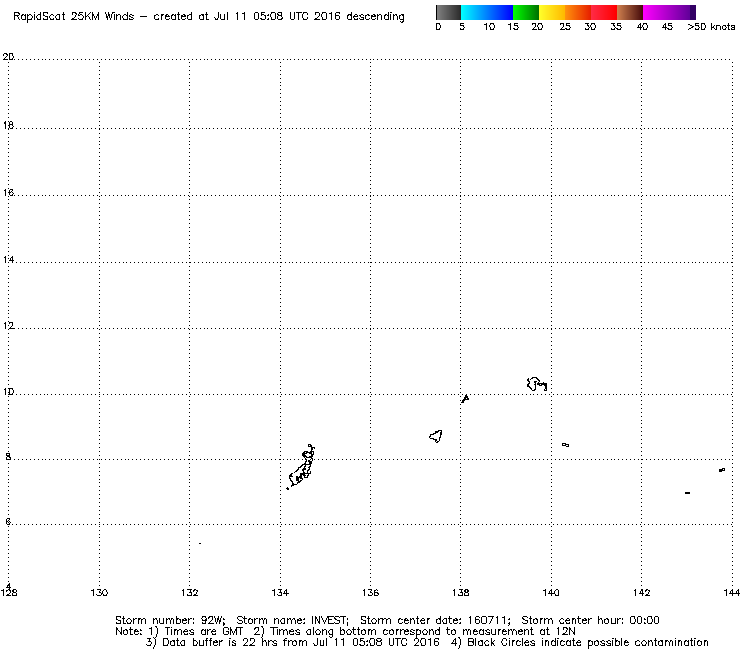The width and height of the screenshot is (740, 650).
Task: Click the green 15-20 knots legend color
Action: click(x=526, y=12)
